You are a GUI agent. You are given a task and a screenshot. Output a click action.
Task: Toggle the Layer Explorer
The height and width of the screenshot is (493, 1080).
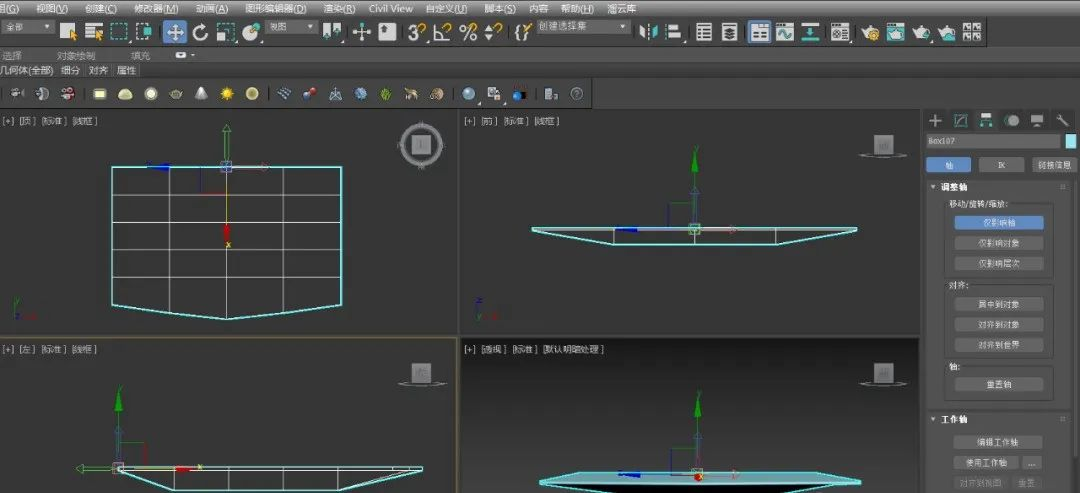coord(729,32)
